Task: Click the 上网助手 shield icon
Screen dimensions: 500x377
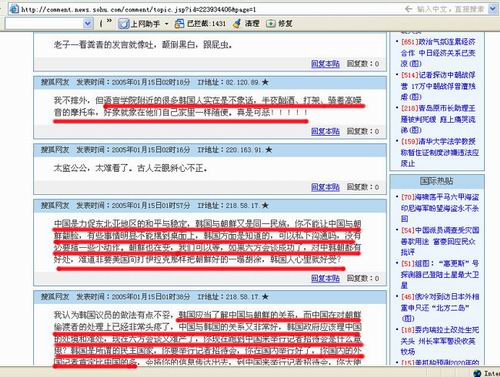Action: 124,24
